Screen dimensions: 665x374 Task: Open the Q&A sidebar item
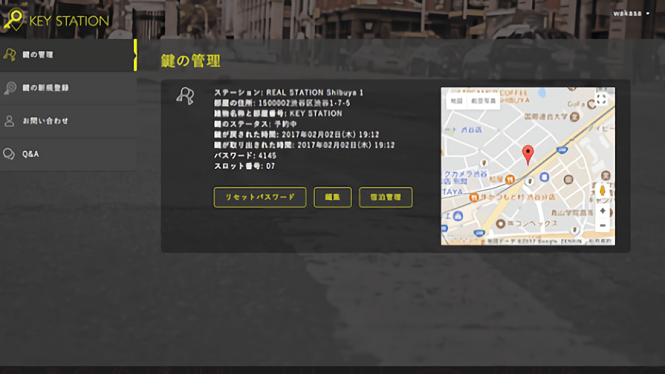point(68,154)
